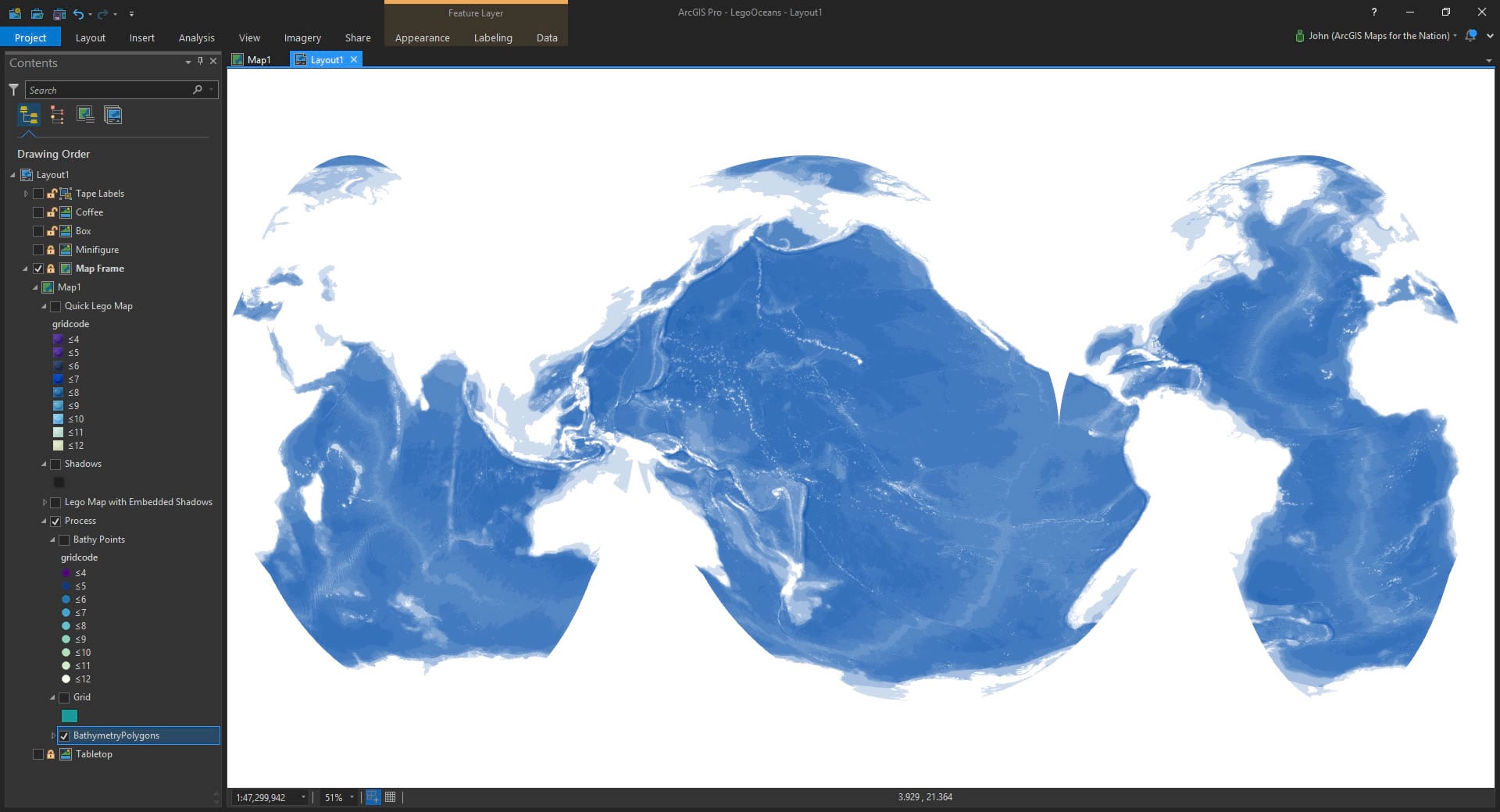Close the Layout1 view tab
1500x812 pixels.
pyautogui.click(x=354, y=59)
